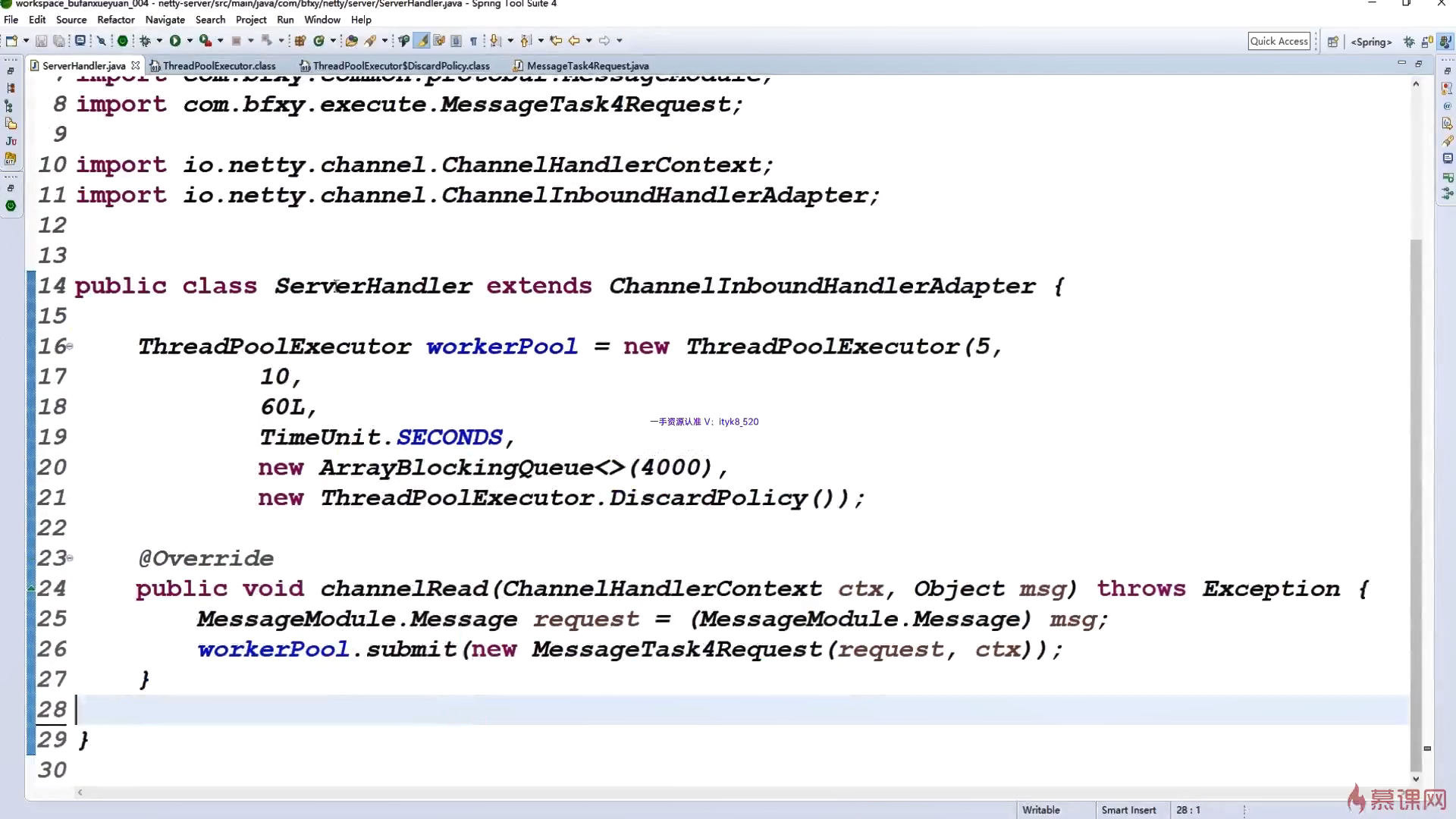The image size is (1456, 819).
Task: Open the Console view monitor icon
Action: [x=1447, y=158]
